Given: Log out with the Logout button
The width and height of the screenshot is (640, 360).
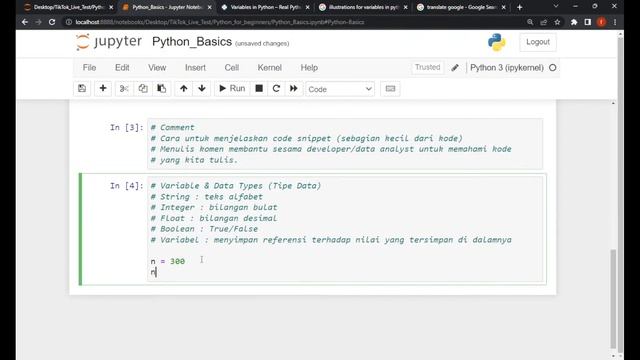Looking at the screenshot, I should (x=538, y=42).
